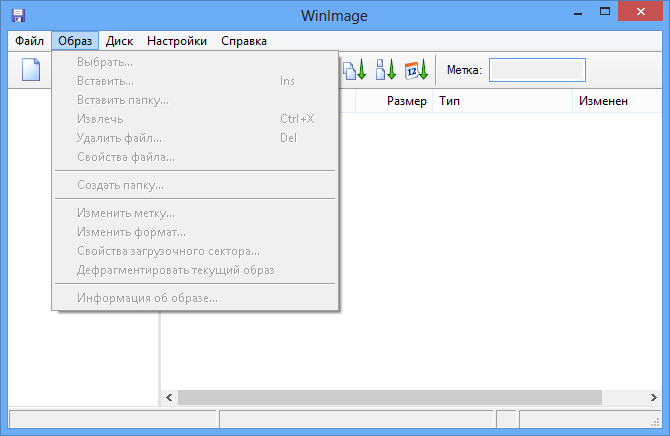670x436 pixels.
Task: Select Извлечь menu entry
Action: tap(195, 119)
